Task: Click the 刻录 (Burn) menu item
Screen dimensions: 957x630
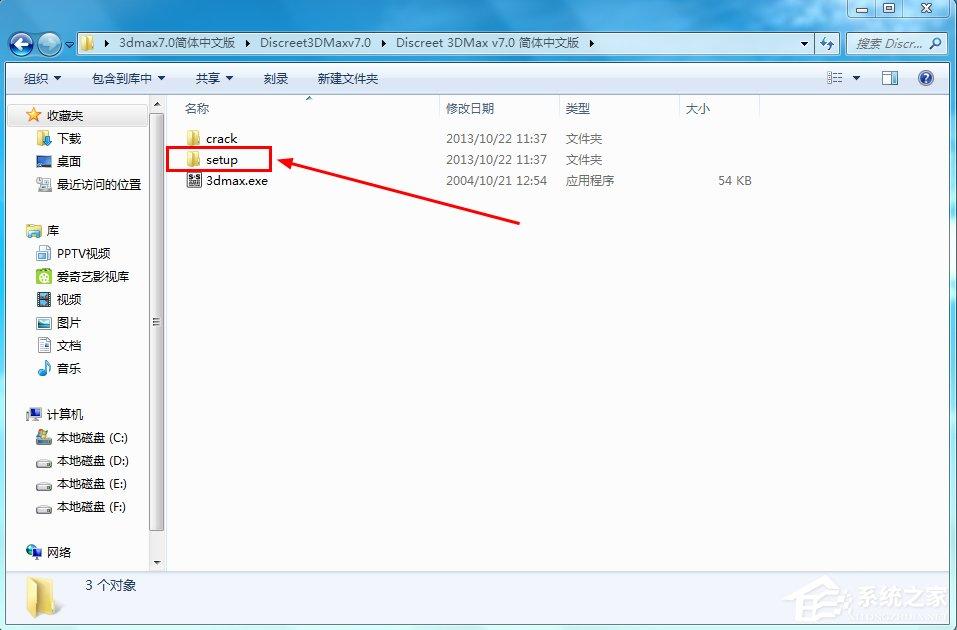Action: pos(275,78)
